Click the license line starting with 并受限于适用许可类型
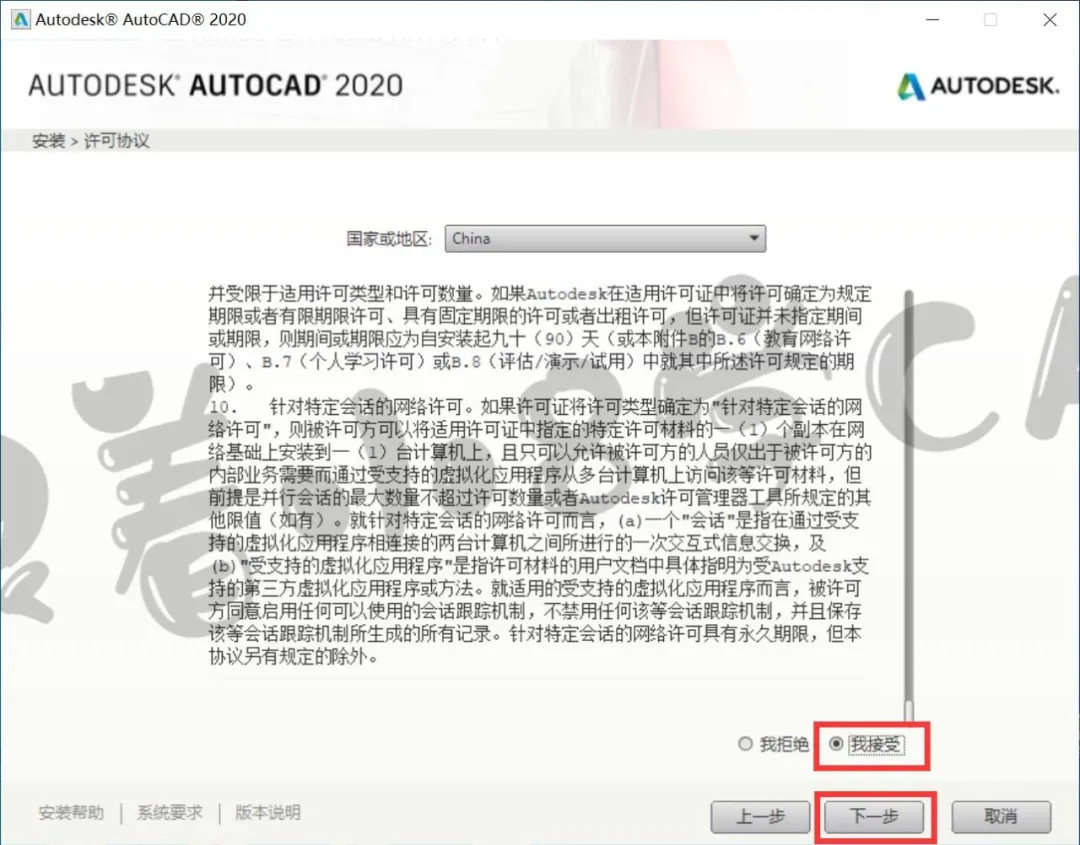This screenshot has height=845, width=1080. (x=540, y=294)
